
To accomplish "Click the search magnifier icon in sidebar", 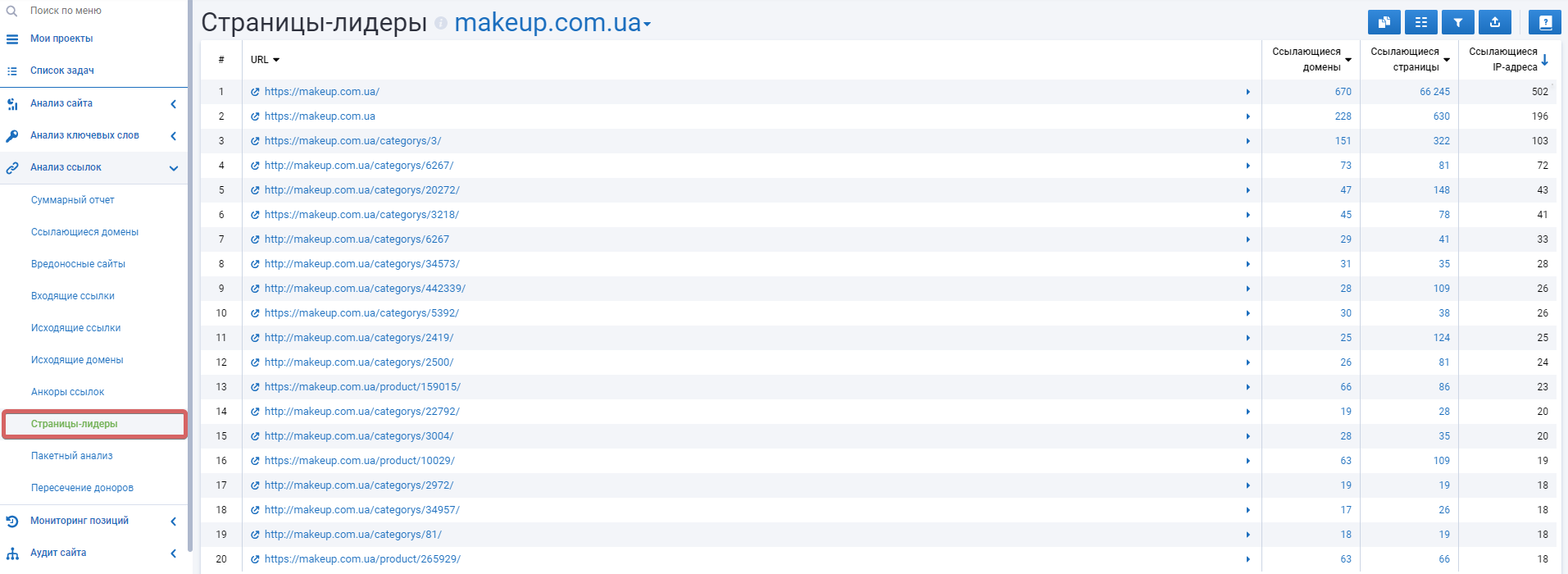I will [11, 11].
